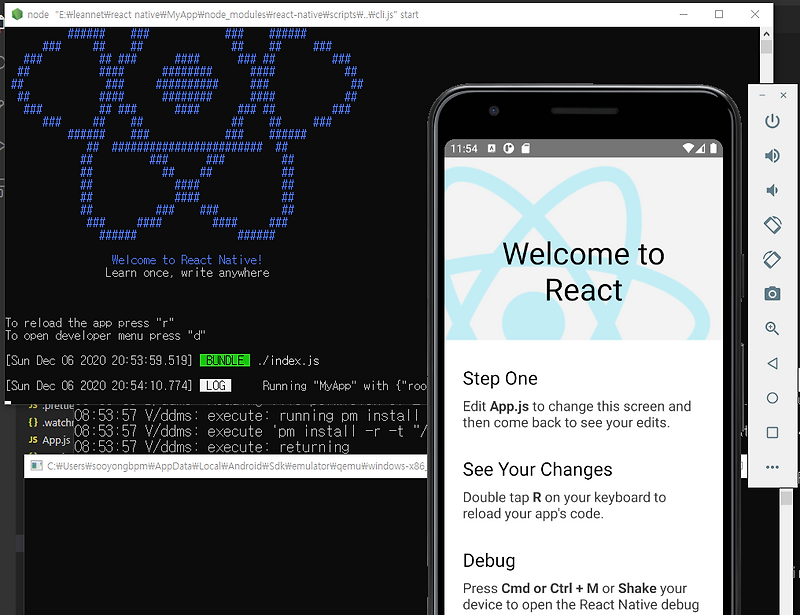
Task: Take a screenshot with the camera icon
Action: [771, 294]
